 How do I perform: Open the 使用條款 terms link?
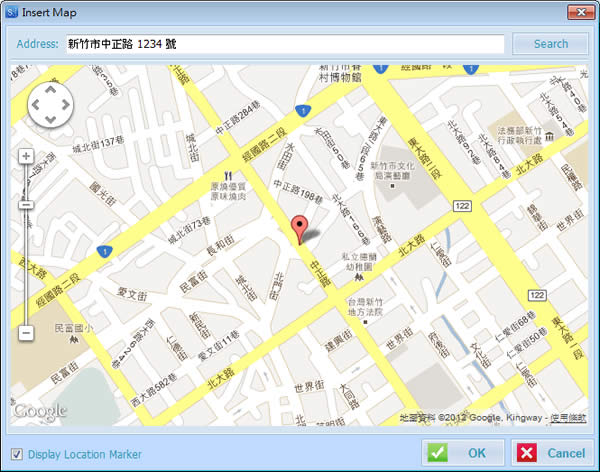tap(568, 418)
